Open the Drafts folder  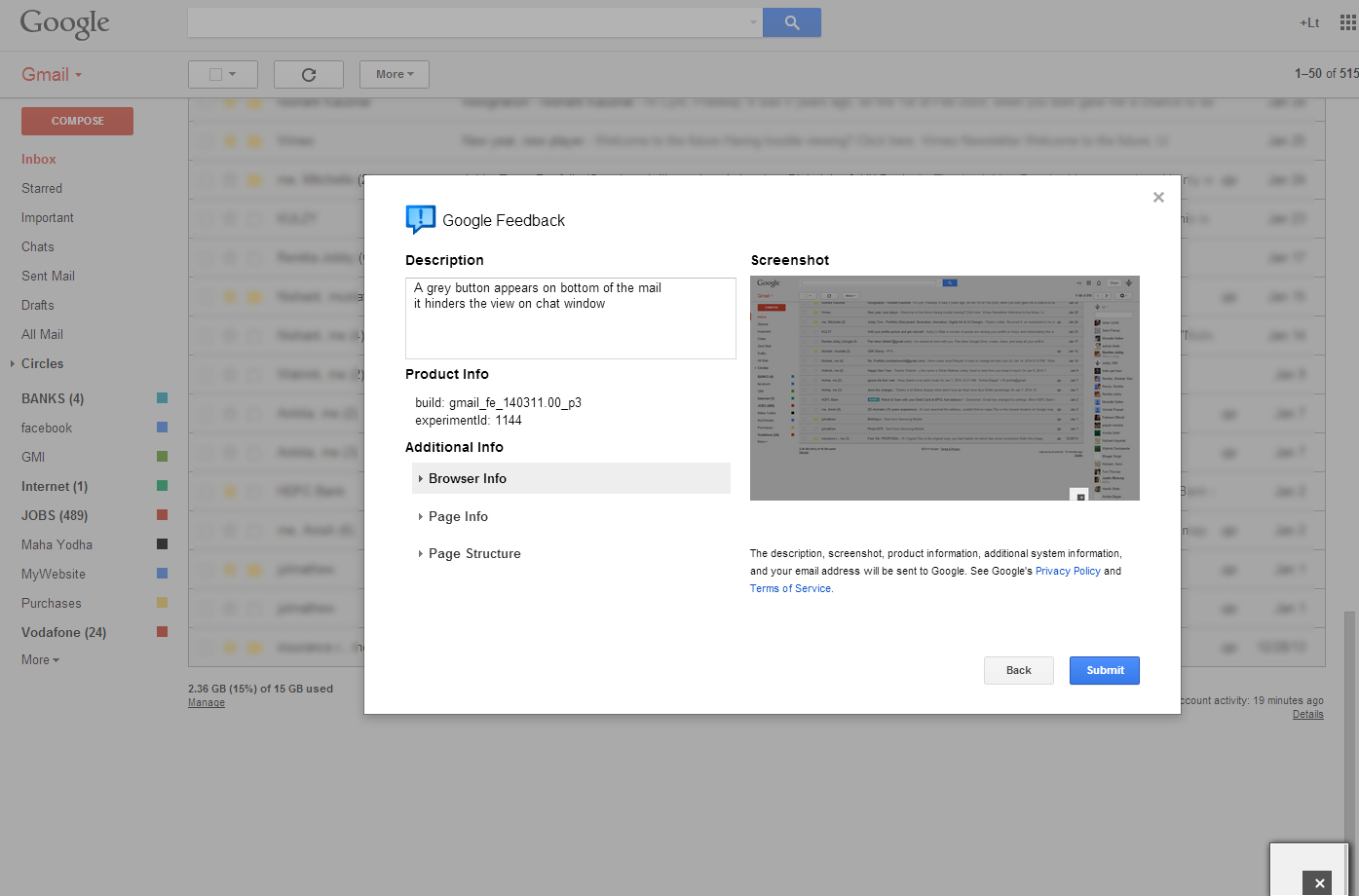tap(38, 305)
